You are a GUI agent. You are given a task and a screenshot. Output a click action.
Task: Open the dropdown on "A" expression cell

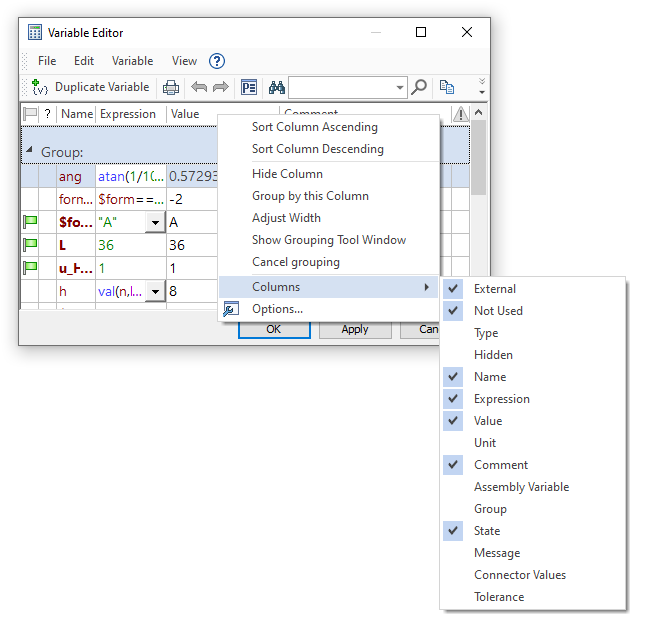coord(155,223)
